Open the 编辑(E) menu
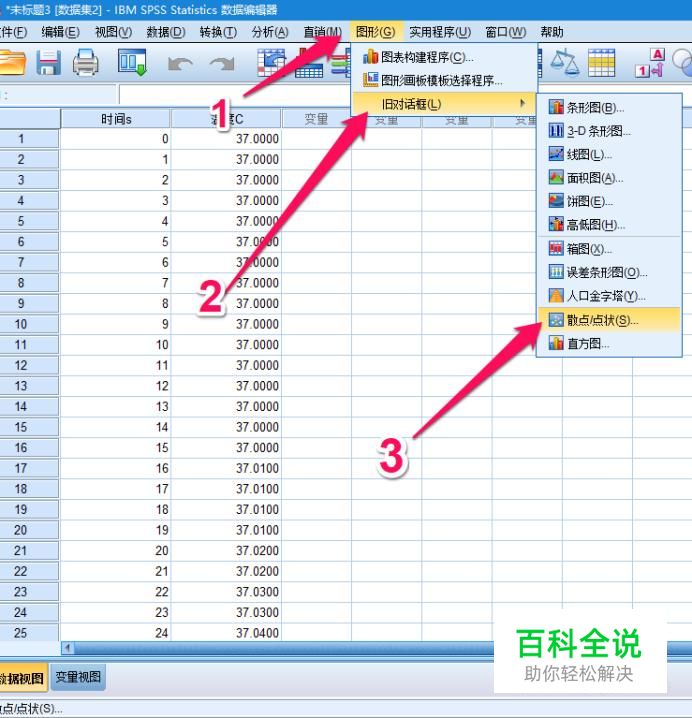The width and height of the screenshot is (692, 718). (60, 32)
